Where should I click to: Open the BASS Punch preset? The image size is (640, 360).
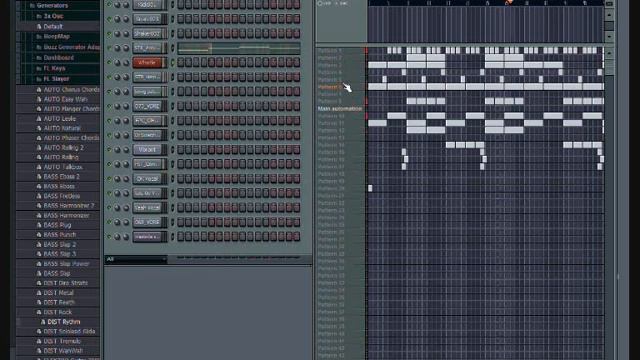[60, 235]
